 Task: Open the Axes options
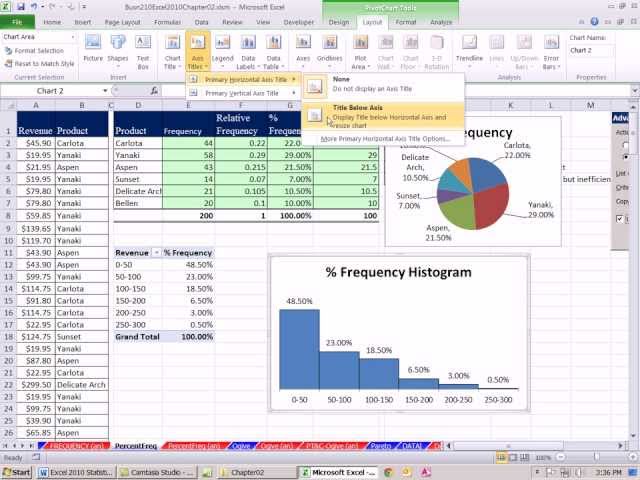[x=303, y=51]
